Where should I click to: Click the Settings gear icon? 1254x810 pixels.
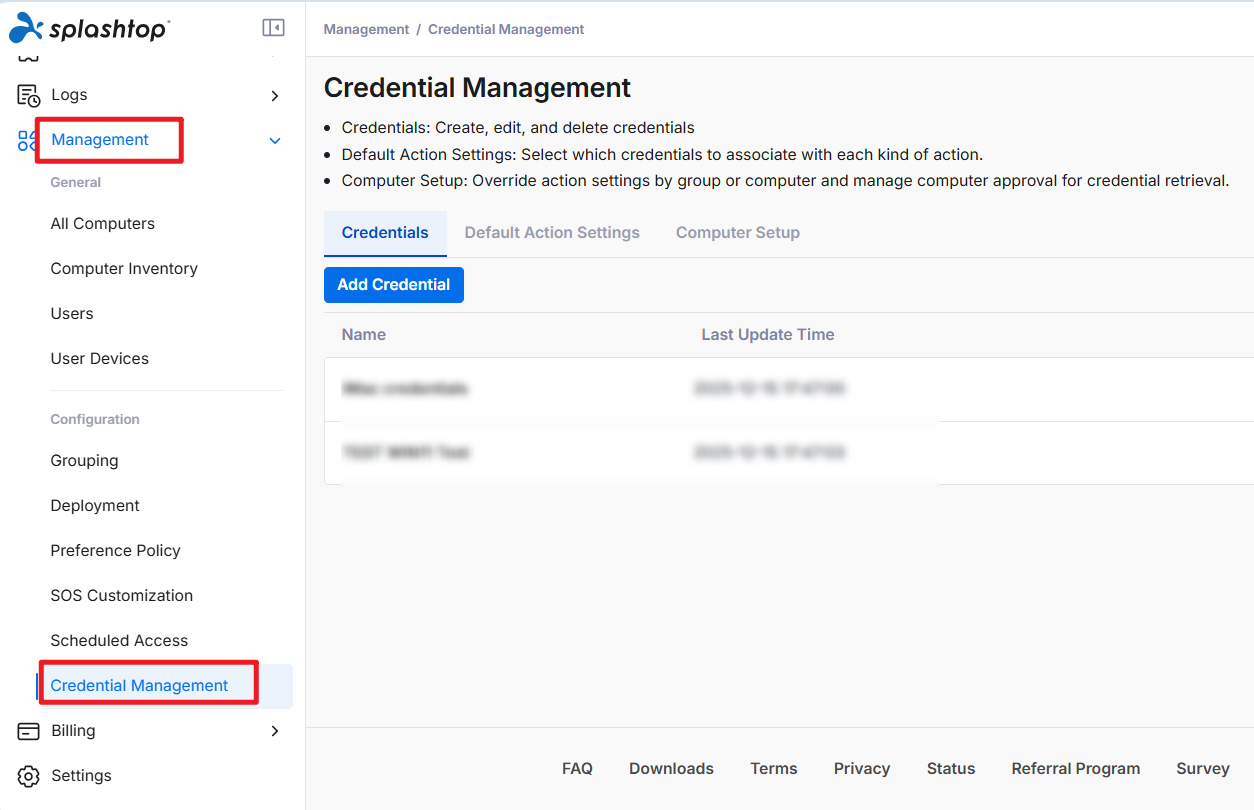[x=29, y=776]
